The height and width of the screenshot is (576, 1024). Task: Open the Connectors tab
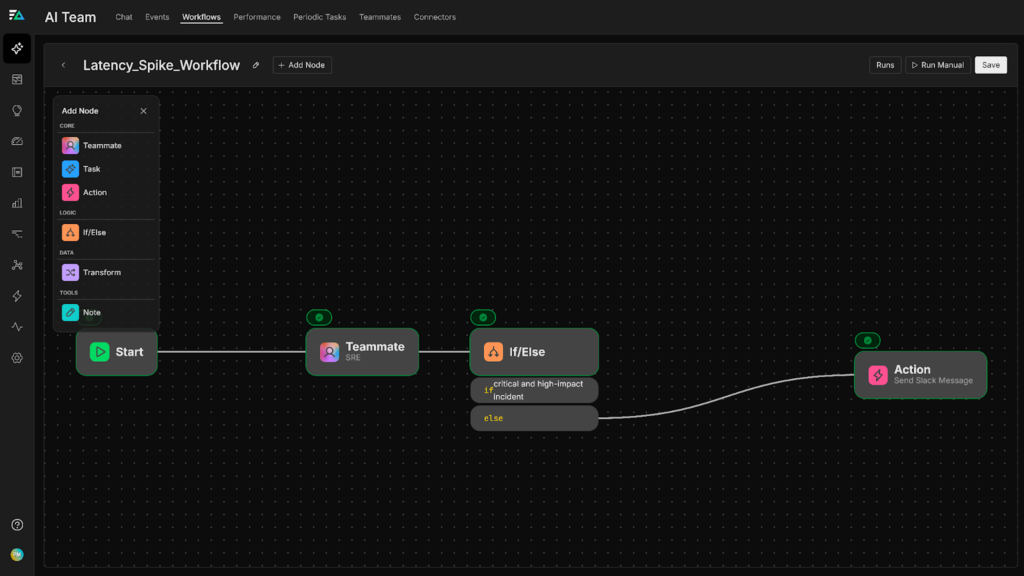[x=434, y=17]
